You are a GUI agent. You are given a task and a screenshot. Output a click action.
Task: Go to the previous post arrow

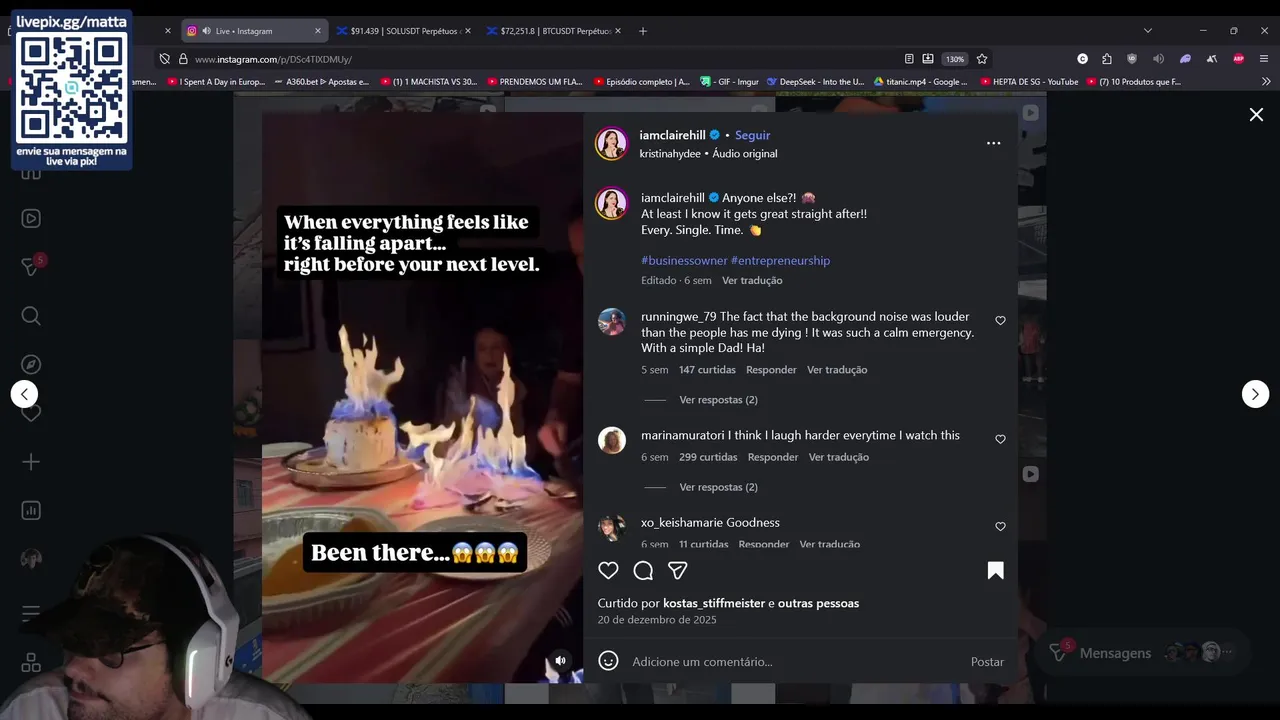point(24,394)
